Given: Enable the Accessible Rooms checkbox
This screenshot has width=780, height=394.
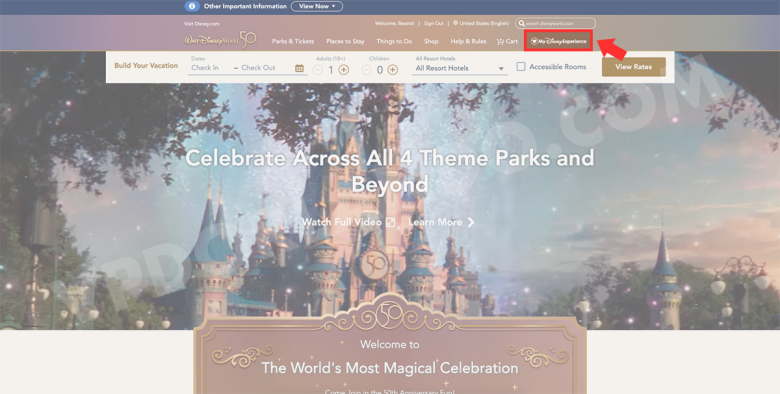Looking at the screenshot, I should (x=521, y=67).
